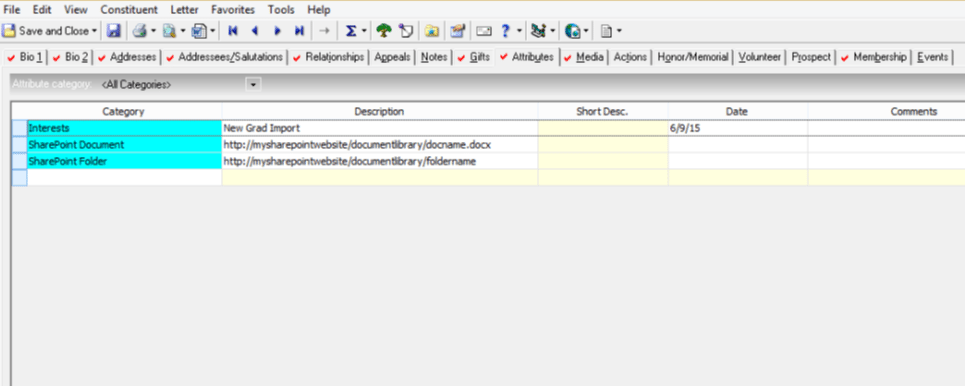The height and width of the screenshot is (386, 965).
Task: Open the Word merge dropdown arrow
Action: tap(213, 31)
